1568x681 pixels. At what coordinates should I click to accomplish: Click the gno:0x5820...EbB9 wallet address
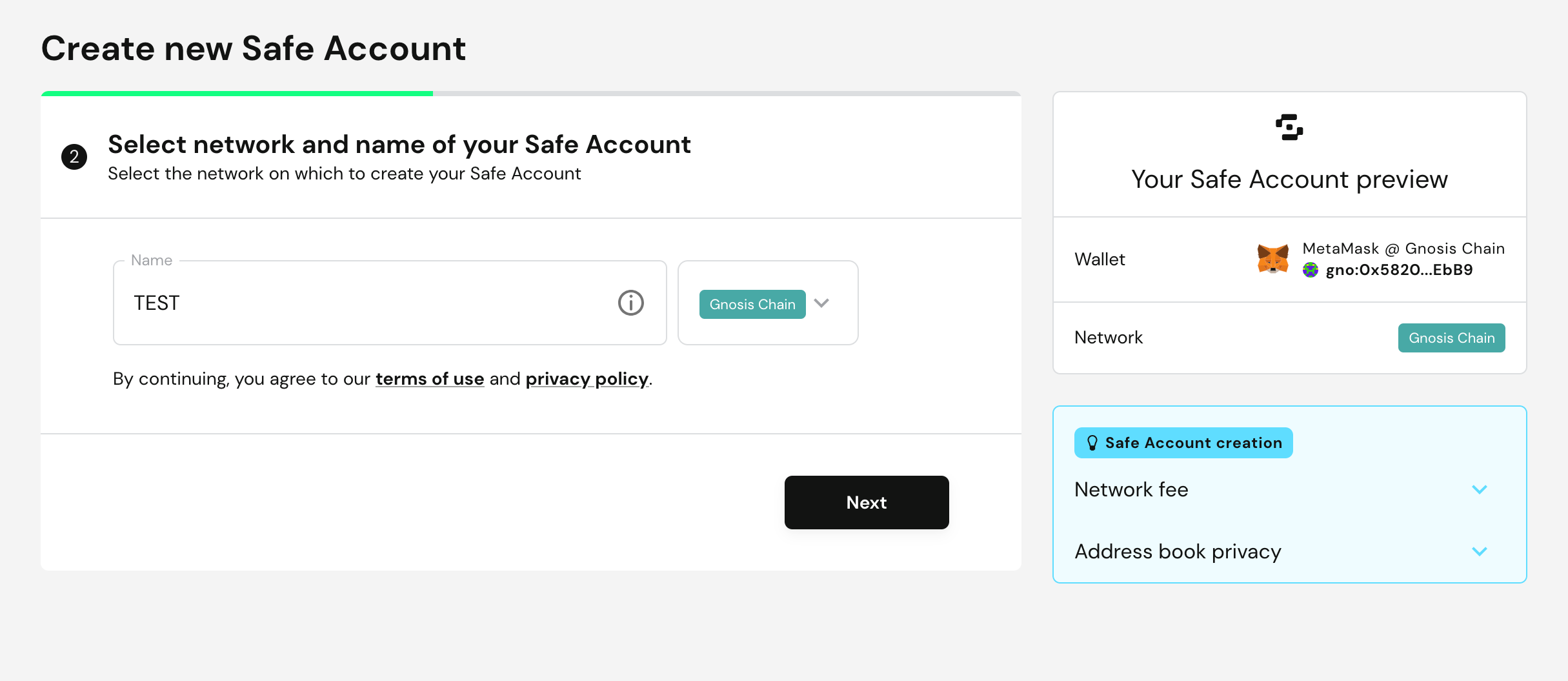(x=1399, y=270)
